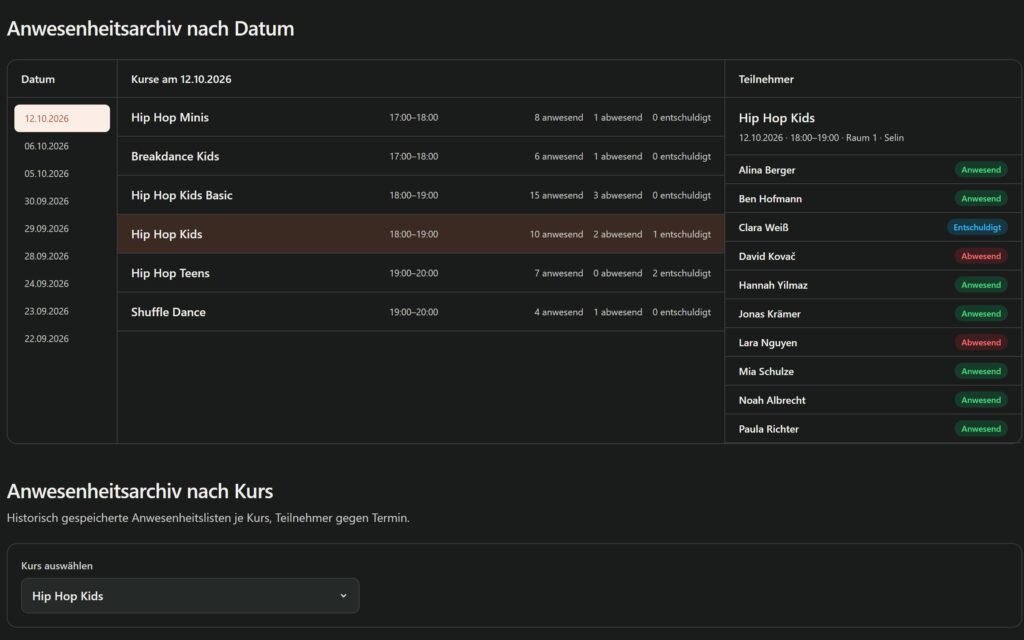The image size is (1024, 640).
Task: Click 1 entschuldigt in Hip Hop Kids row
Action: [681, 234]
